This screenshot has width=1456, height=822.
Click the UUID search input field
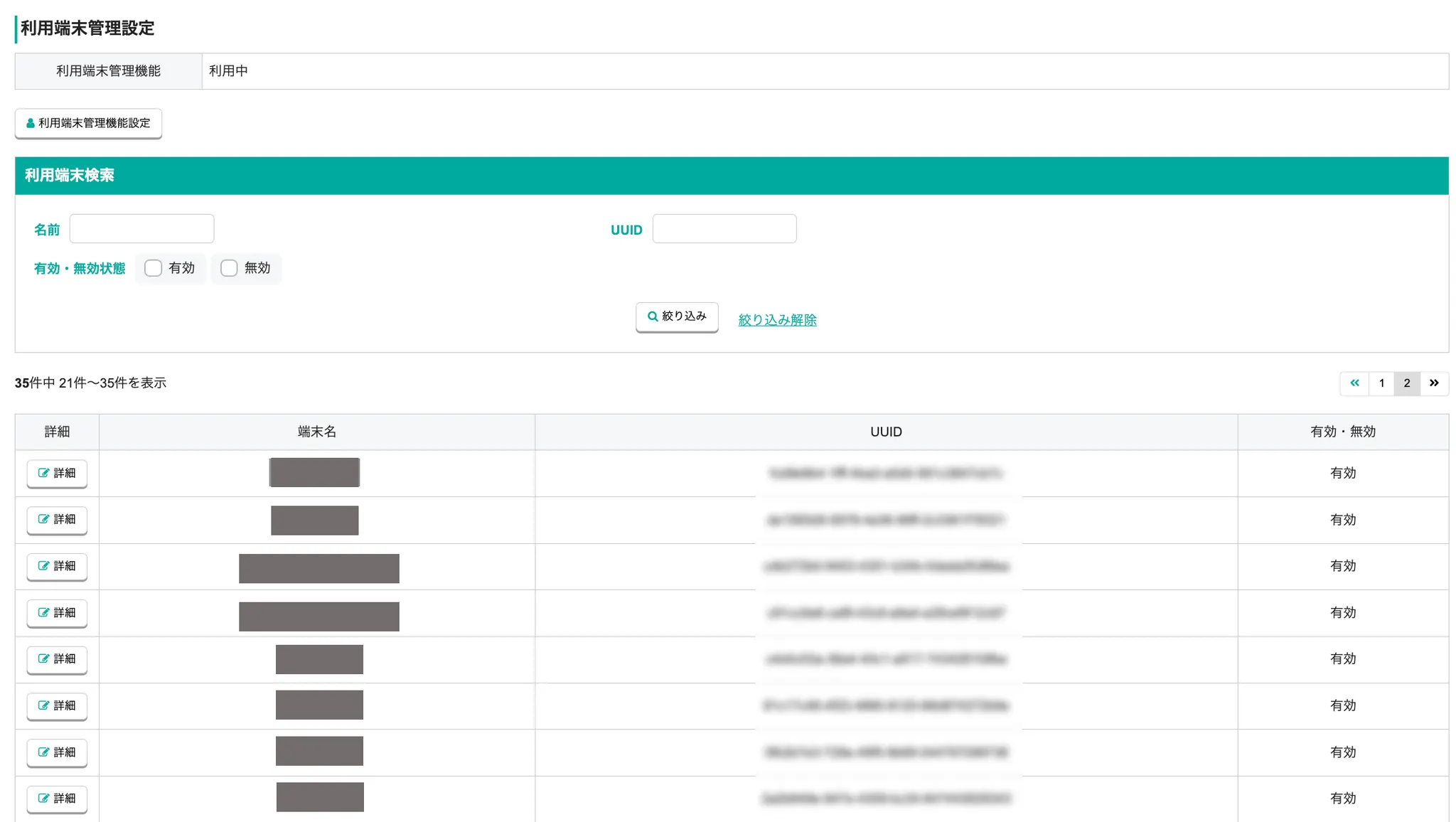724,229
